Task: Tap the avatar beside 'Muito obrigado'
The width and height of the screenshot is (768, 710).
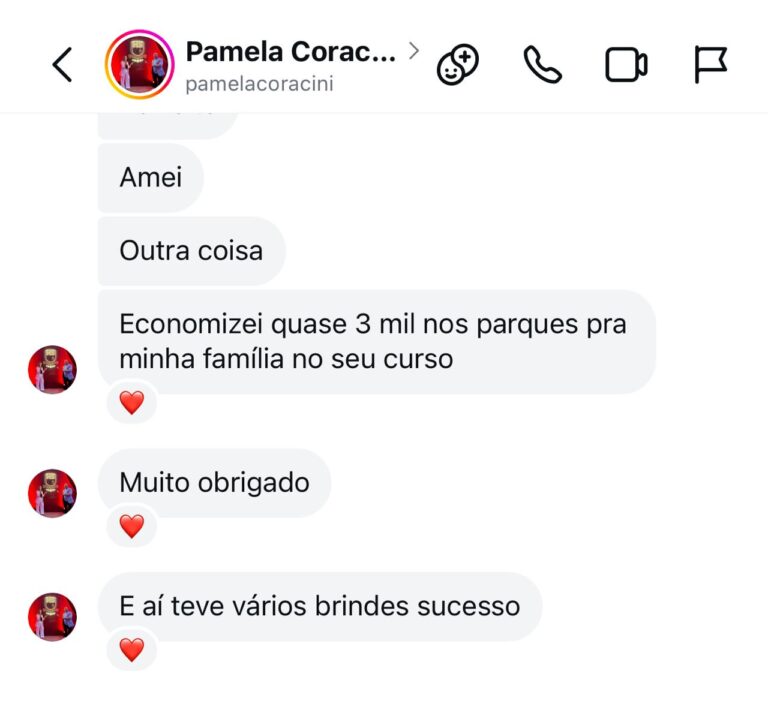Action: click(x=52, y=493)
